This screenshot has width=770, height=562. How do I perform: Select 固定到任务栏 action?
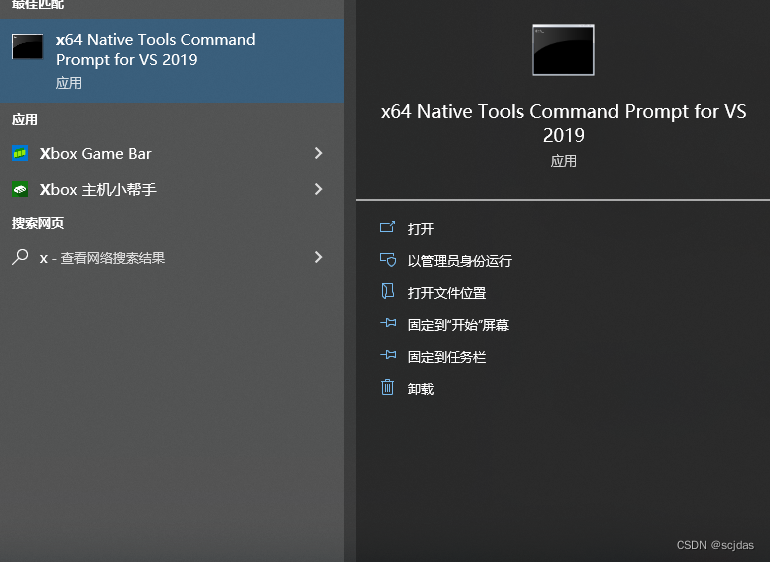coord(447,357)
